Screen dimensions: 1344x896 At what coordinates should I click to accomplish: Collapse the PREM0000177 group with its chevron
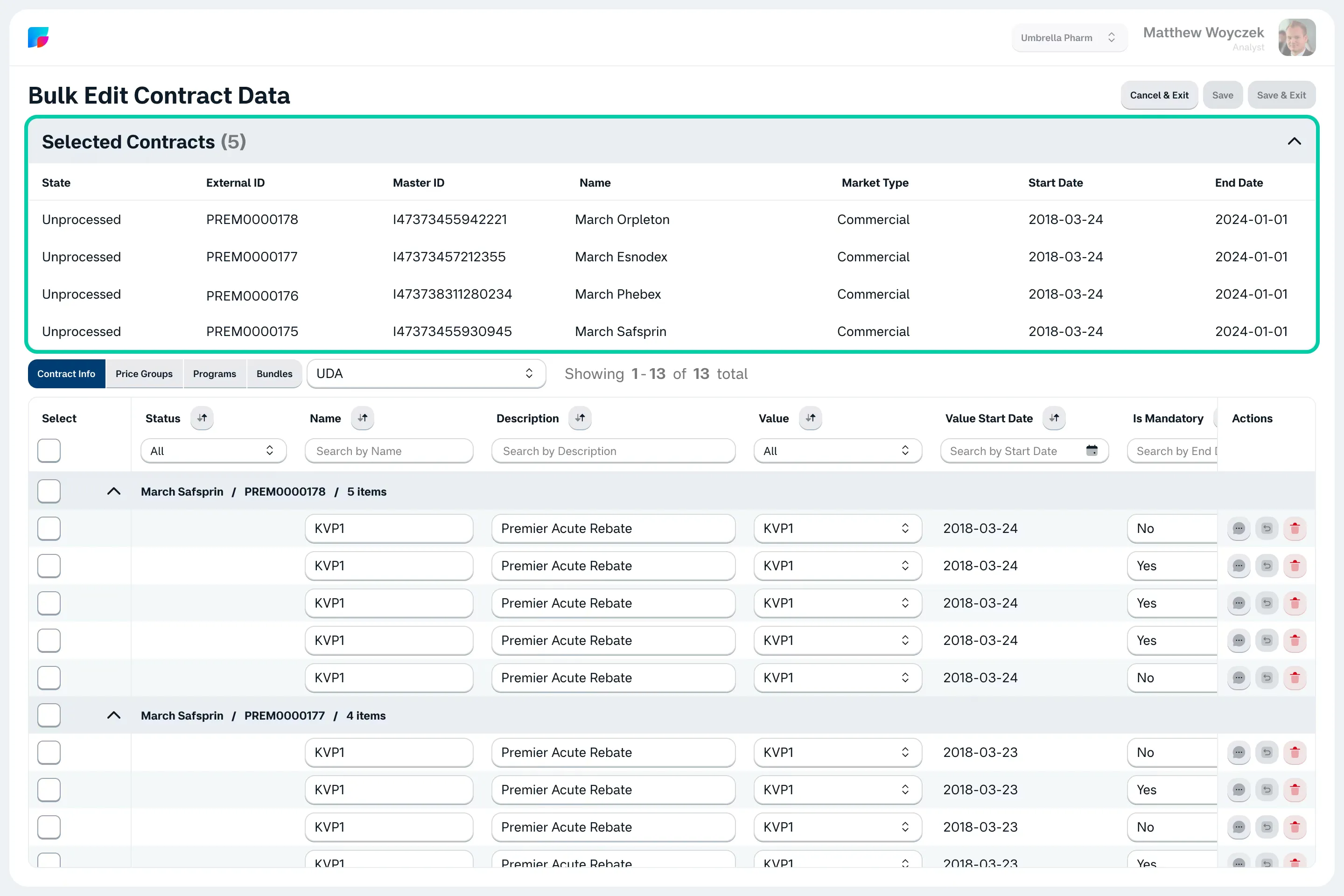[114, 715]
